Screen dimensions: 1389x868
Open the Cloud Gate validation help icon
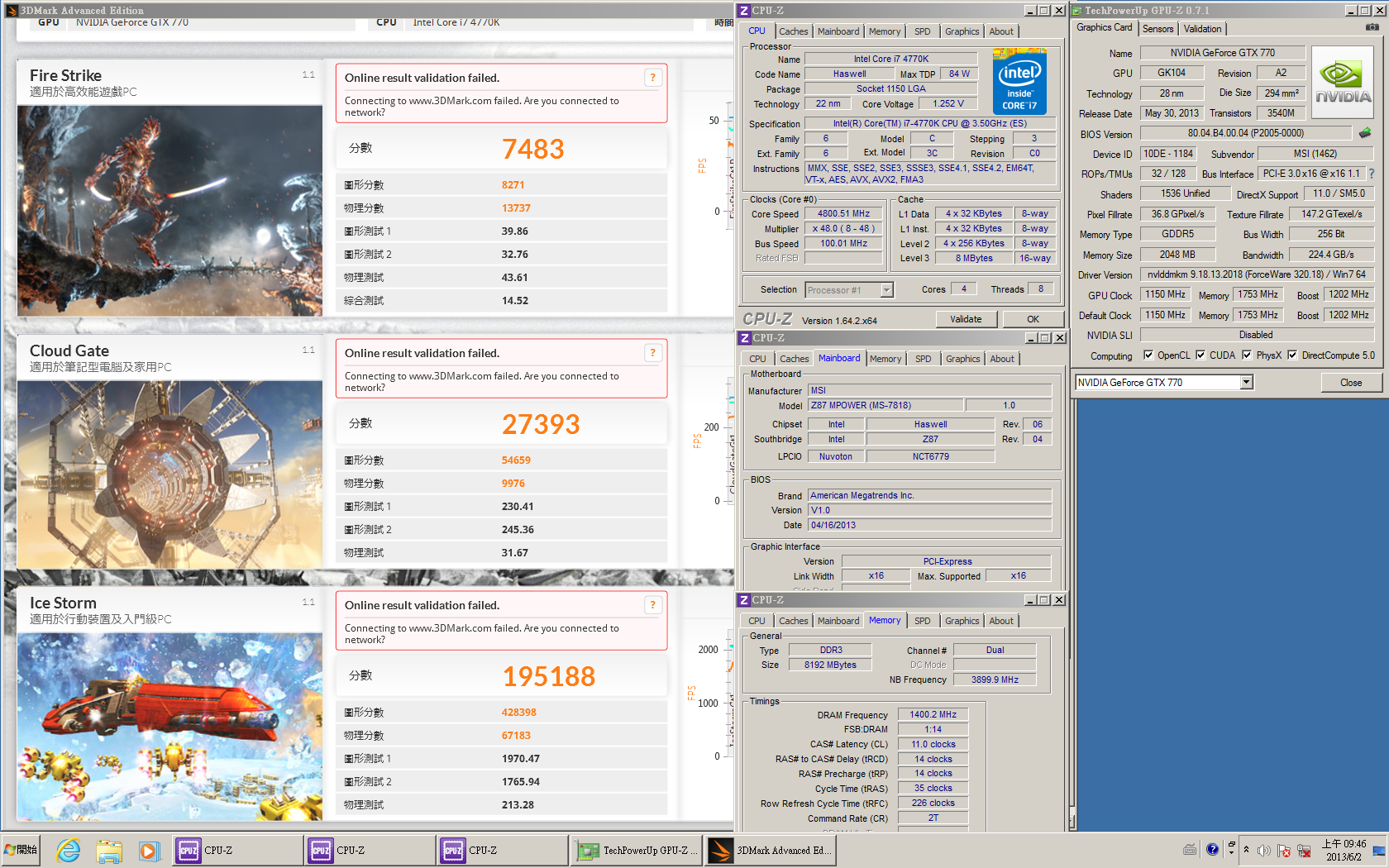click(x=652, y=353)
